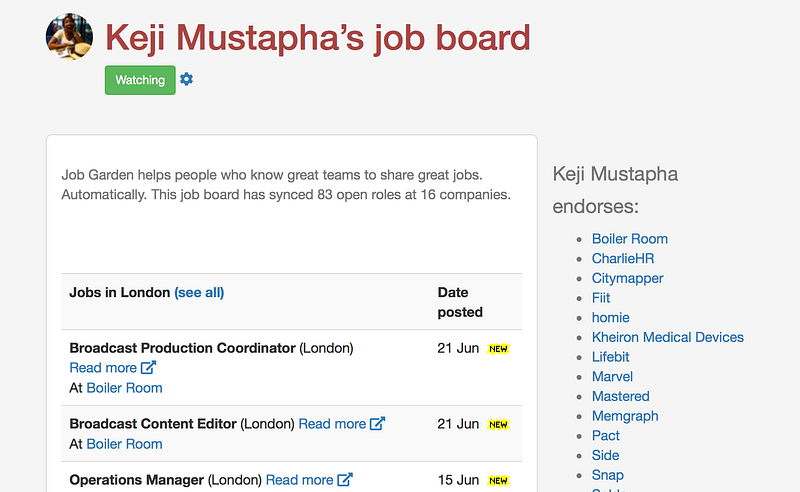The width and height of the screenshot is (800, 492).
Task: Open Boiler Room under Broadcast Production Coordinator
Action: coord(124,388)
